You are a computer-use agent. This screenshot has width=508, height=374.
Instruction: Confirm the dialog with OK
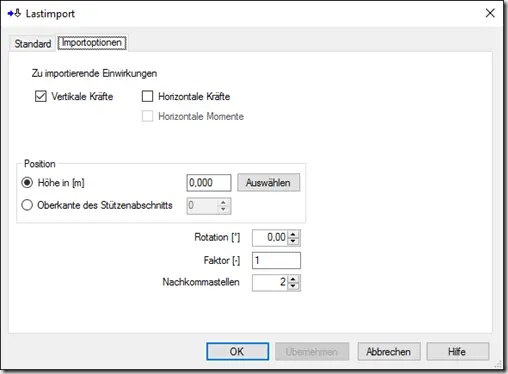click(237, 351)
